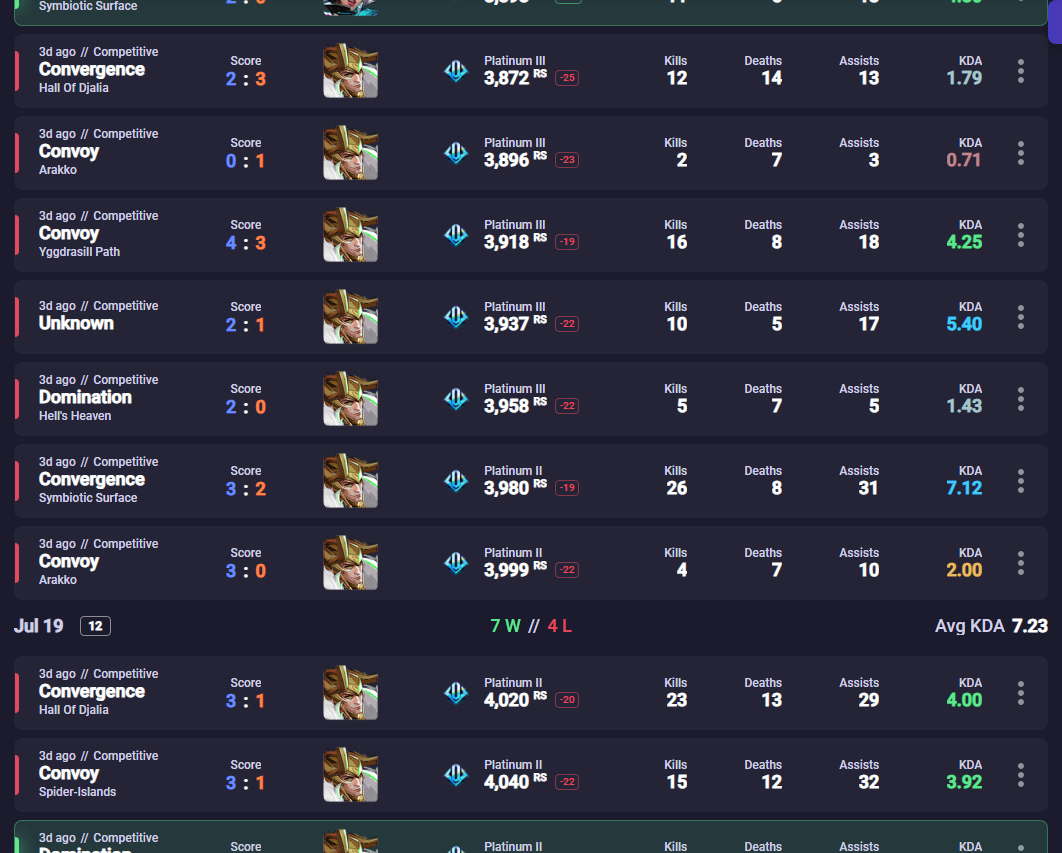The image size is (1062, 853).
Task: Click hero portrait in 3:0 Arakko match
Action: (x=350, y=563)
